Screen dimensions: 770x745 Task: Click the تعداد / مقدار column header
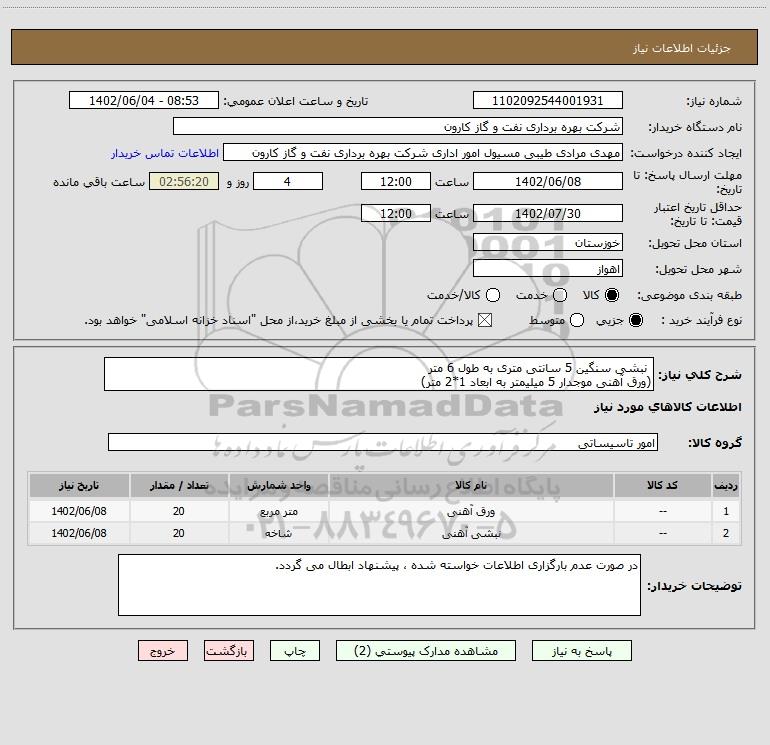click(179, 486)
